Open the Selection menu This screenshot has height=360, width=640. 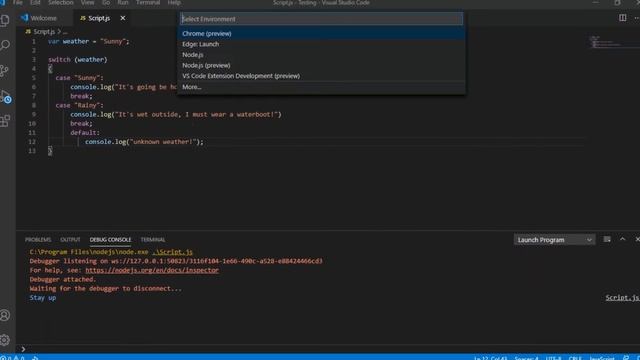(60, 2)
